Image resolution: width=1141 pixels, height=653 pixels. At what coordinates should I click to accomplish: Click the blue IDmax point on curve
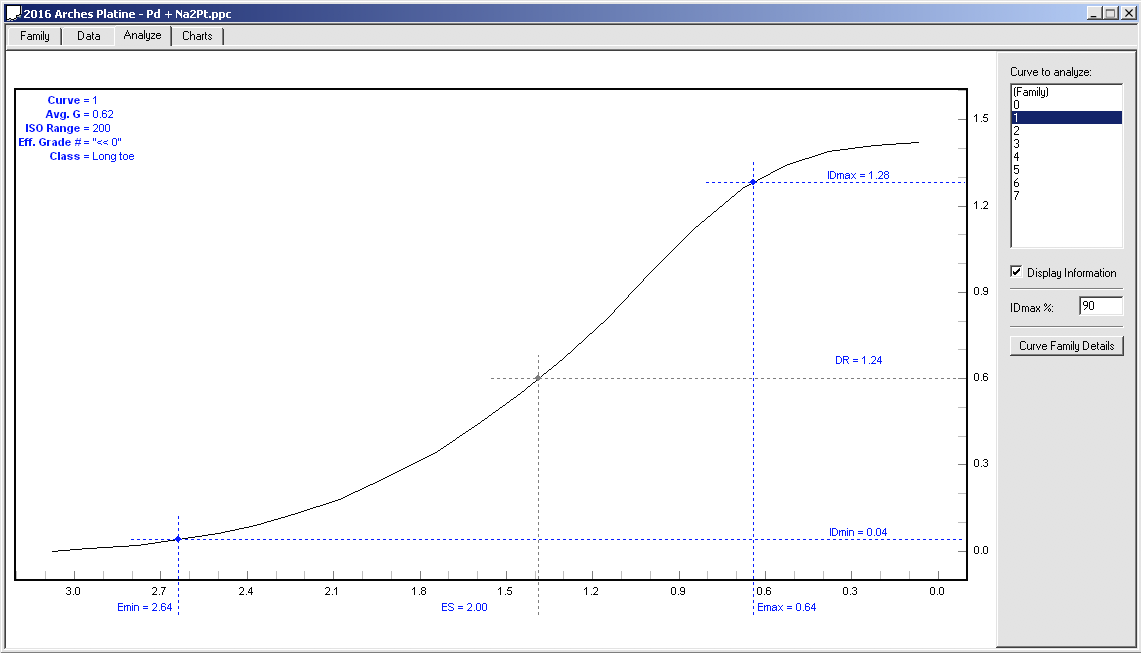click(753, 182)
